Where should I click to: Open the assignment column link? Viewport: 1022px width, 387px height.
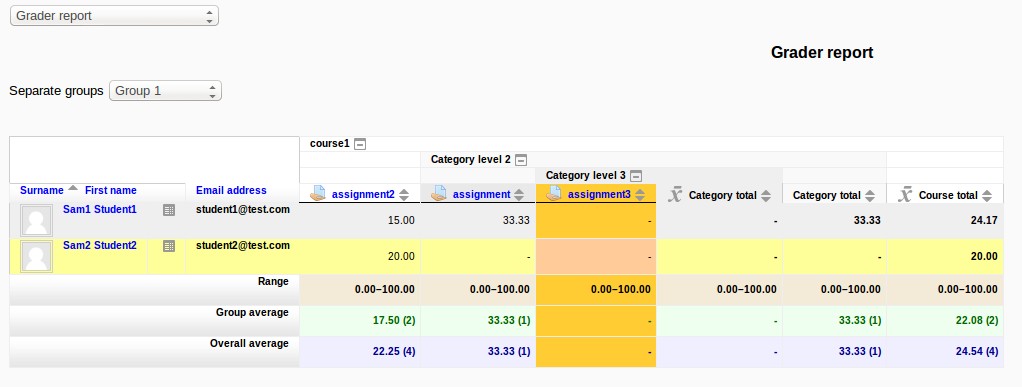[x=482, y=194]
